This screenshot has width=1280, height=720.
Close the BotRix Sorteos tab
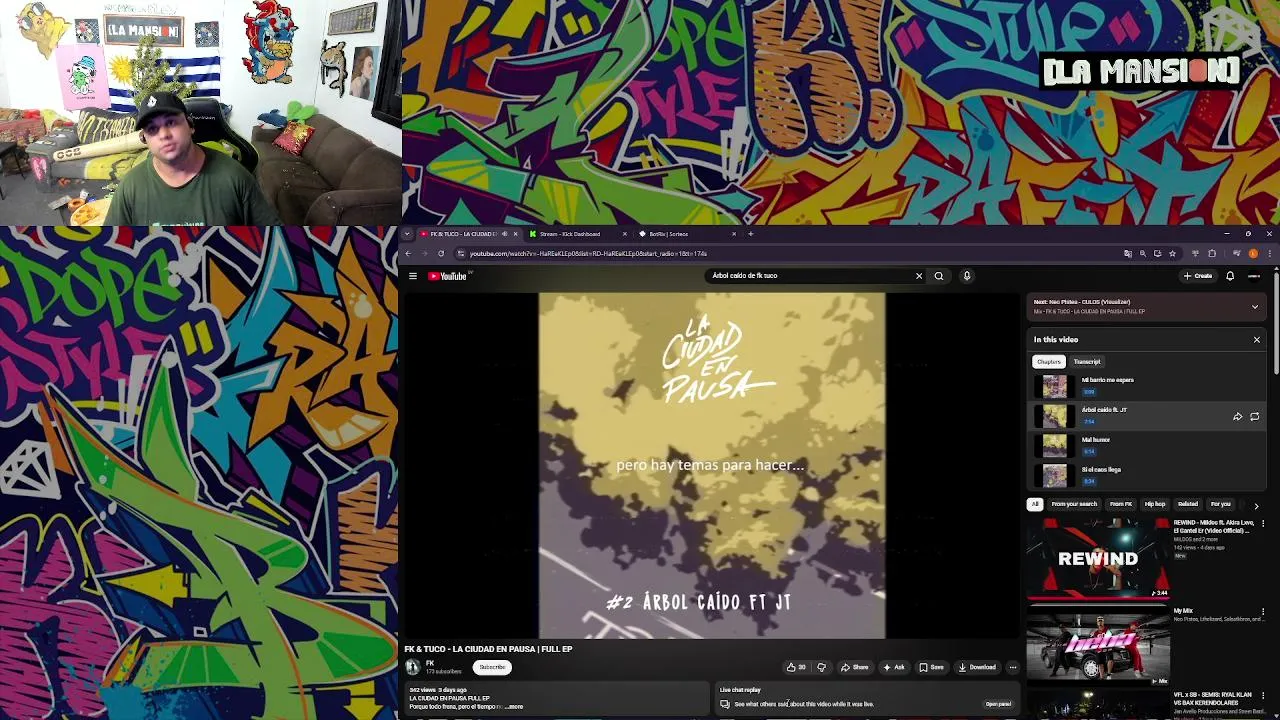tap(734, 234)
